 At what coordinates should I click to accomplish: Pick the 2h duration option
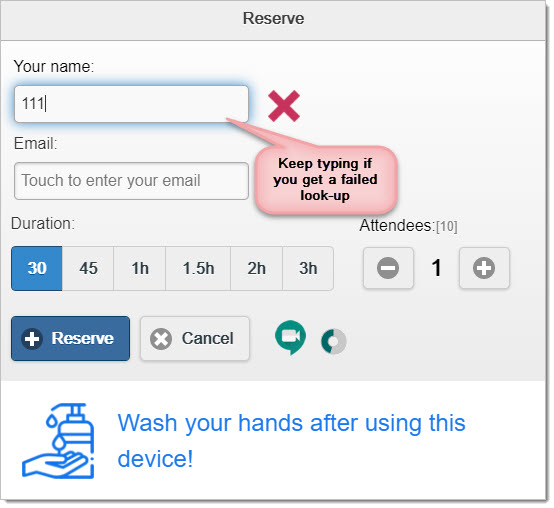click(257, 268)
